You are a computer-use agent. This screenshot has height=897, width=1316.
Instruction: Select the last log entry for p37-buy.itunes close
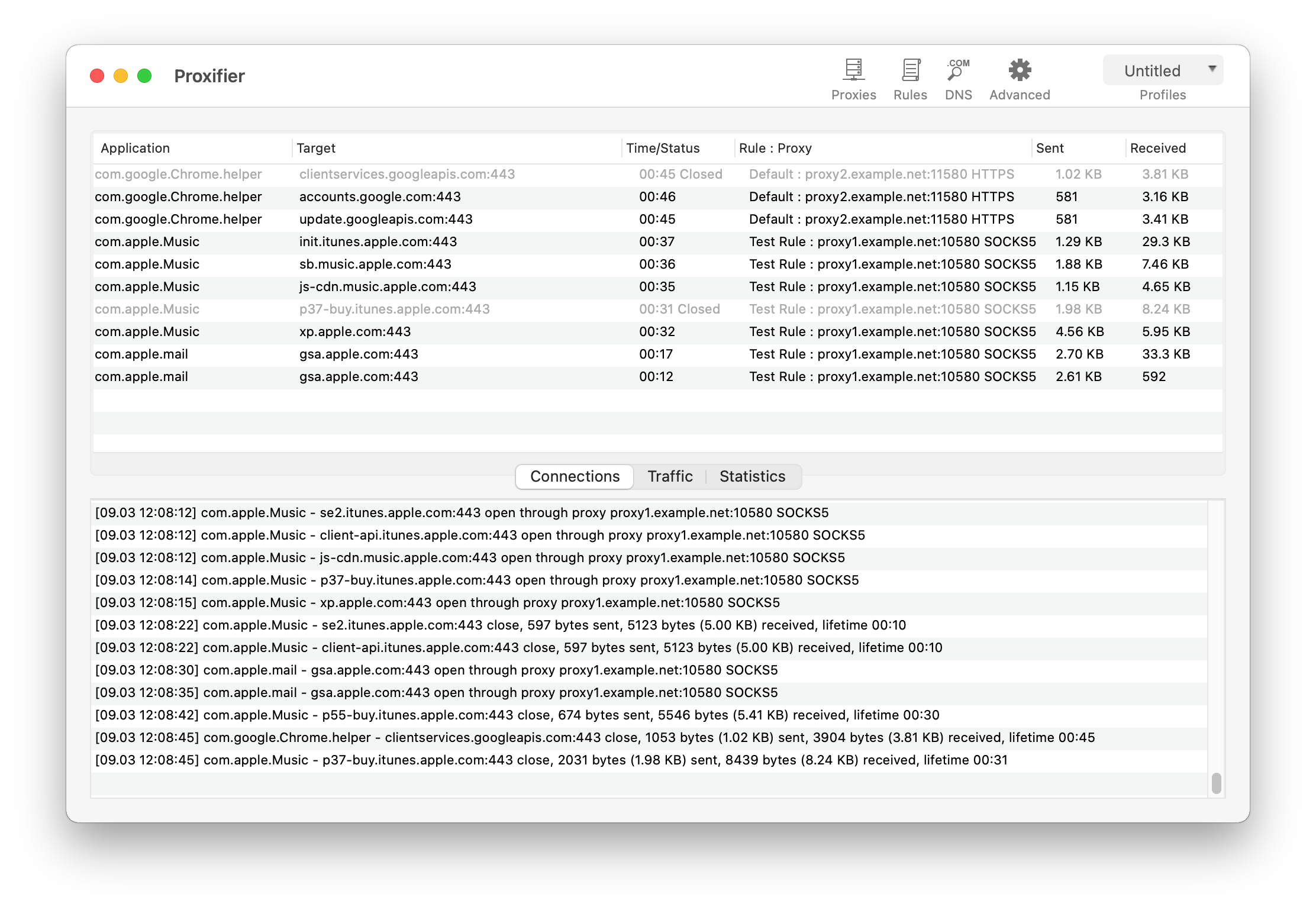click(550, 760)
